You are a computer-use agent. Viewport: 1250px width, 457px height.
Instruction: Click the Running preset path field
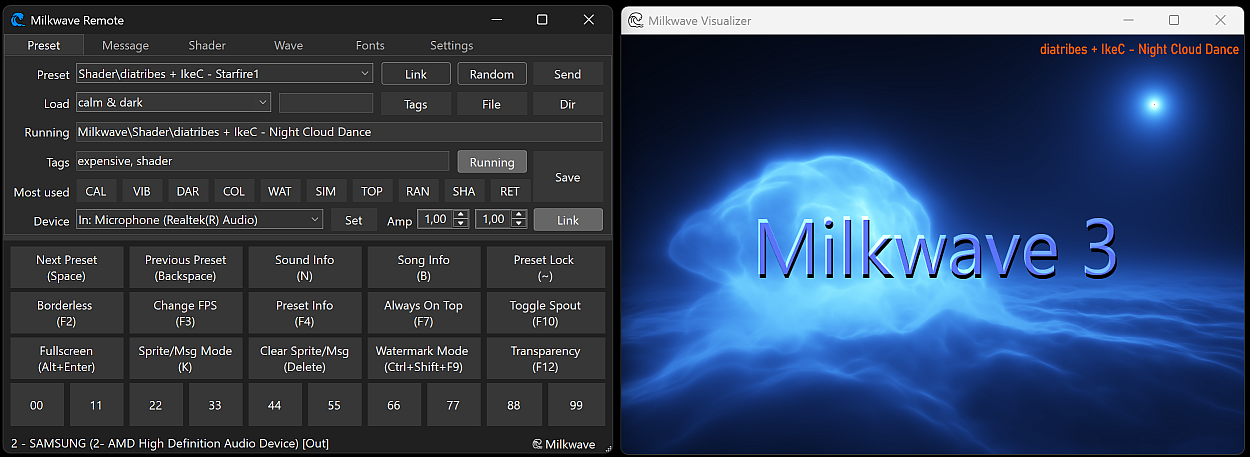[339, 132]
